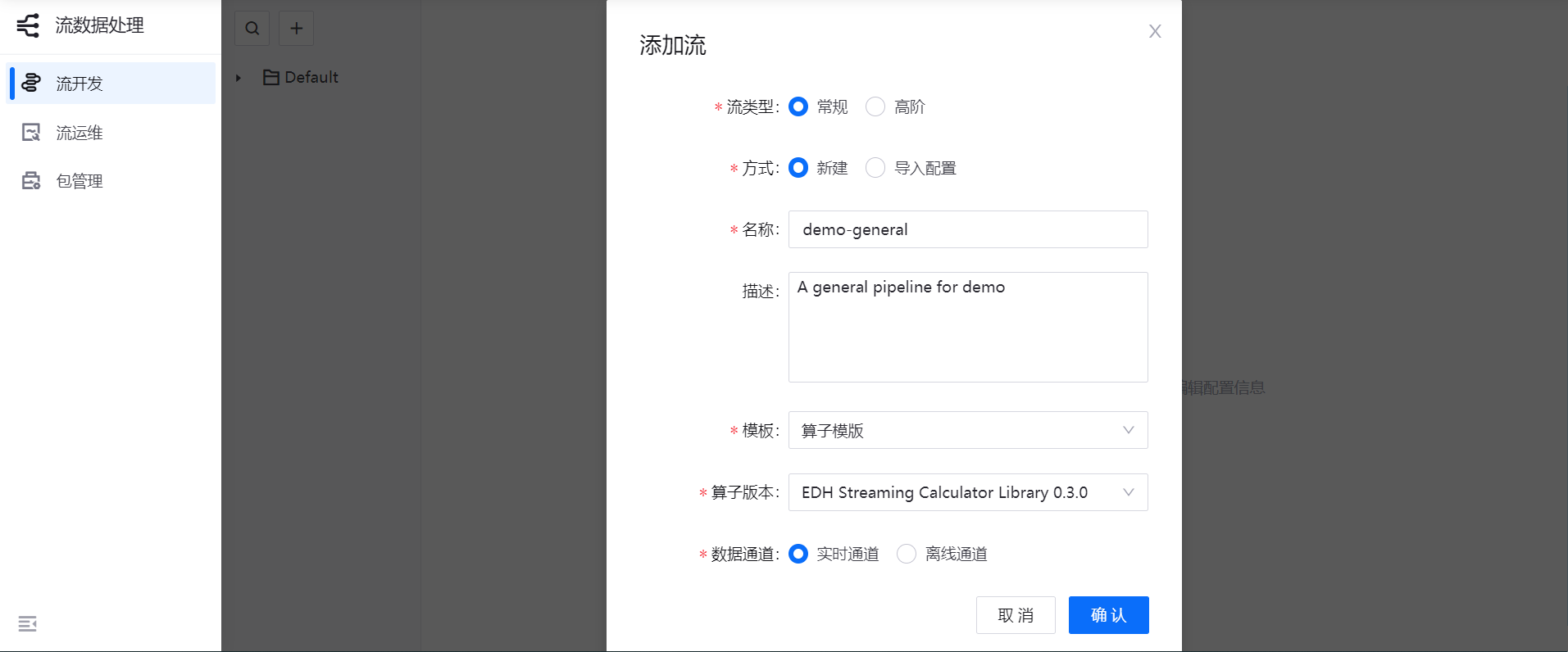Click the Default folder icon
This screenshot has width=1568, height=652.
pos(271,78)
